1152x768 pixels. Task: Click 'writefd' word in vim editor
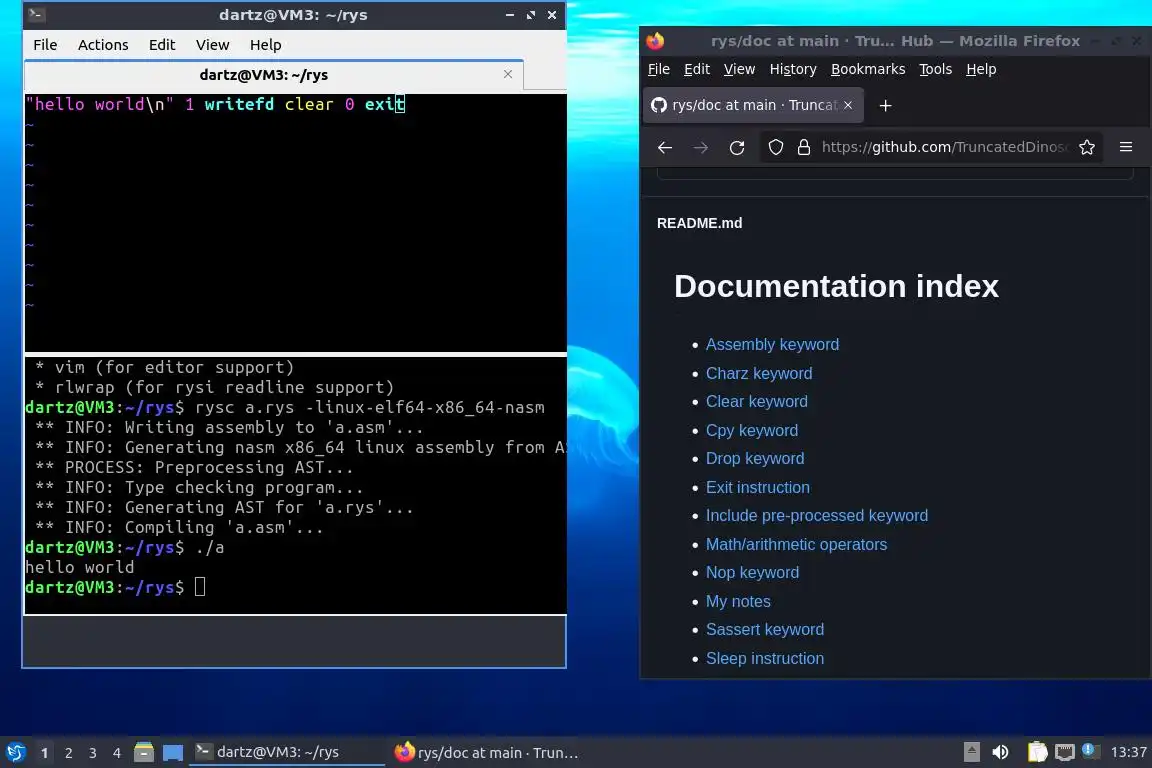click(239, 104)
